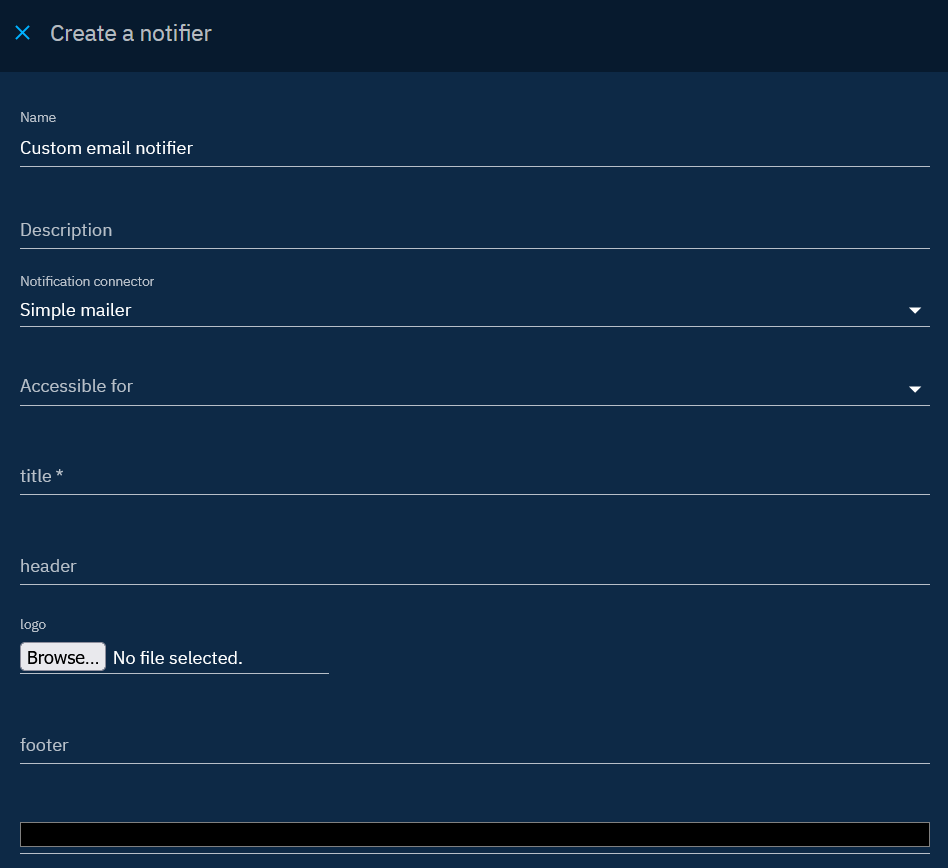Select the Custom email notifier text
The height and width of the screenshot is (868, 948).
click(x=106, y=148)
